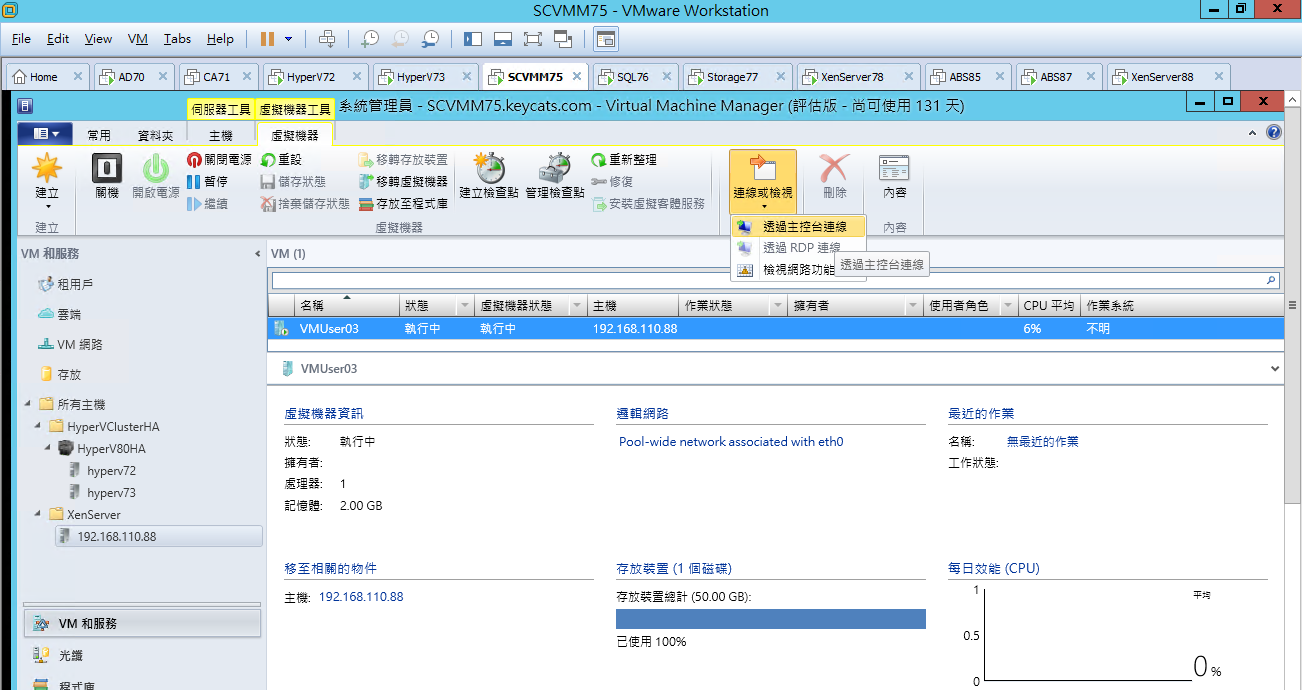The height and width of the screenshot is (690, 1302).
Task: Close the SCVMM75 VMware tab
Action: pos(576,77)
